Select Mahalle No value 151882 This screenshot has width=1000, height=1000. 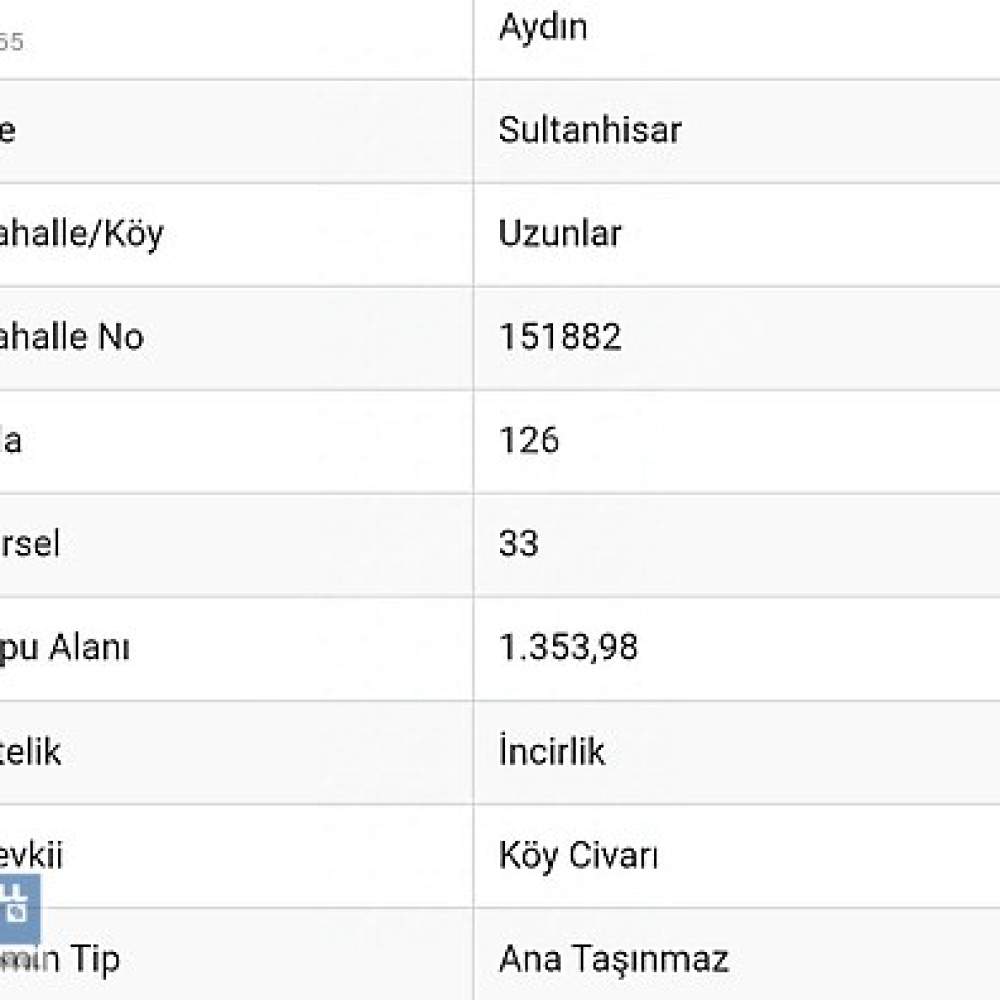tap(560, 337)
